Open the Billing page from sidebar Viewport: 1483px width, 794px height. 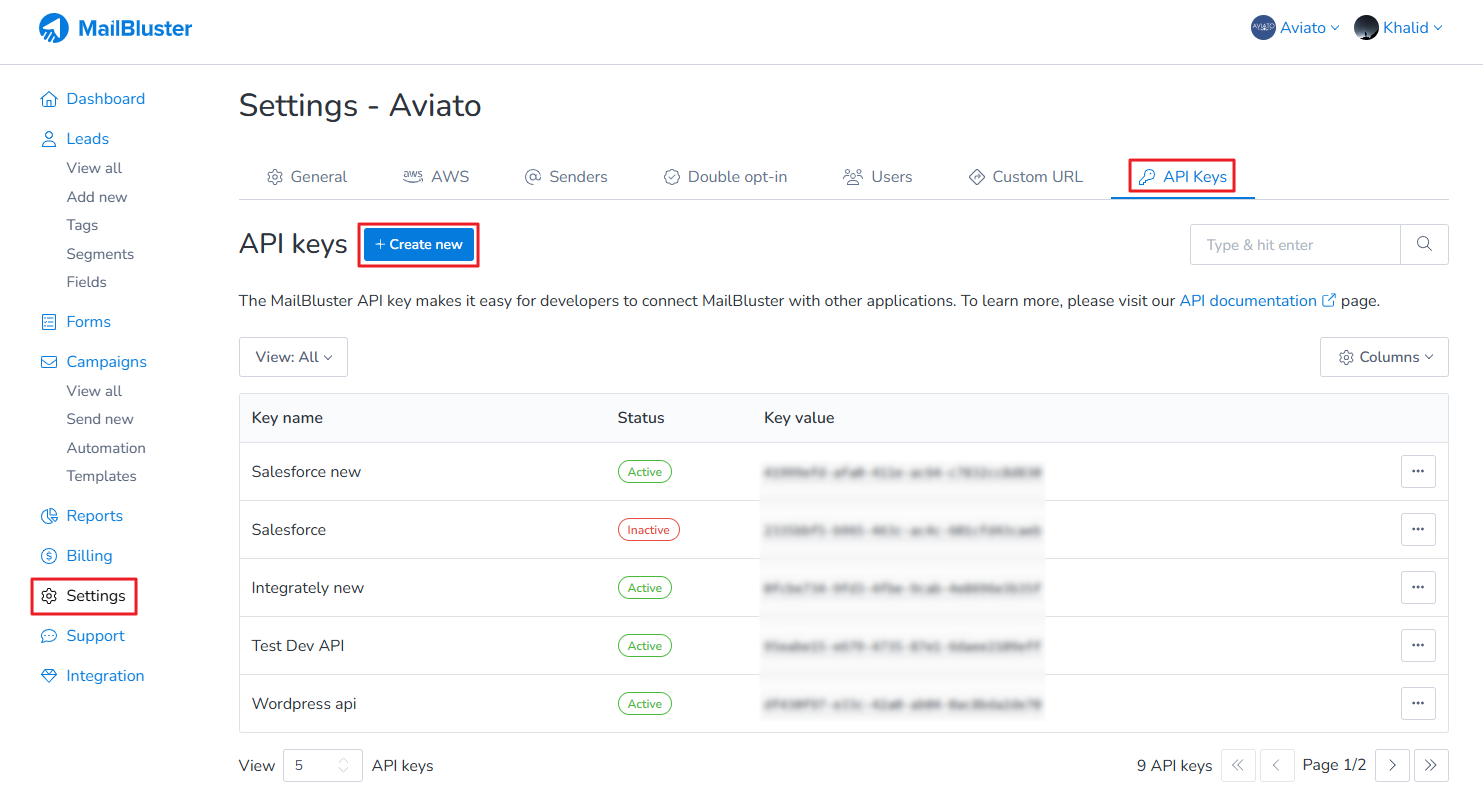[x=89, y=556]
